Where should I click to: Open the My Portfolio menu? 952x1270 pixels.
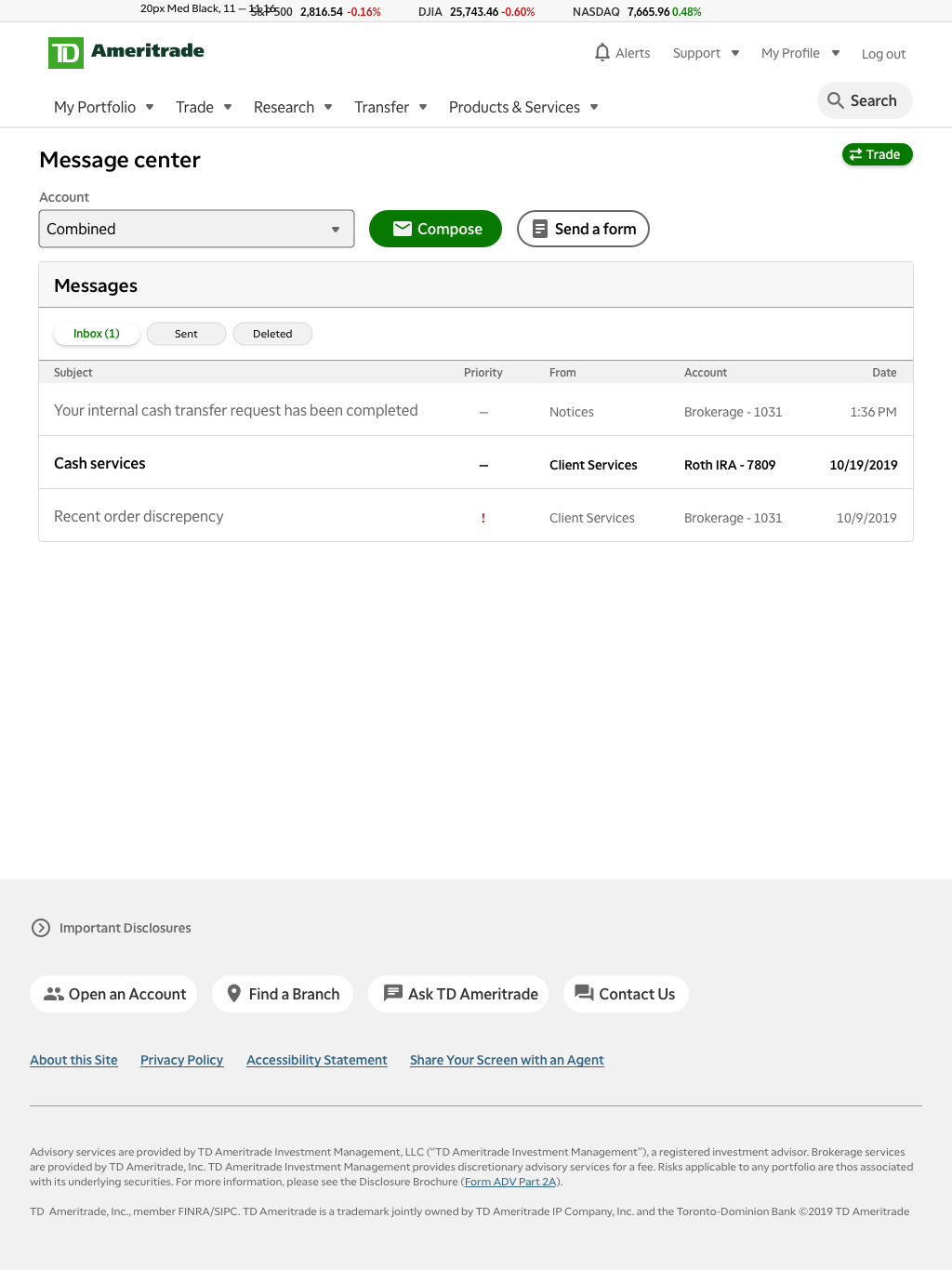95,107
